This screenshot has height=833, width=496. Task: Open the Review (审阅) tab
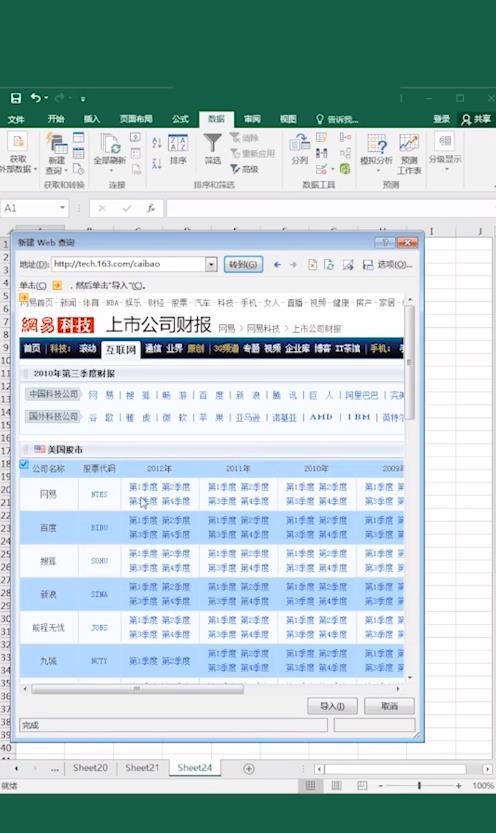(252, 119)
